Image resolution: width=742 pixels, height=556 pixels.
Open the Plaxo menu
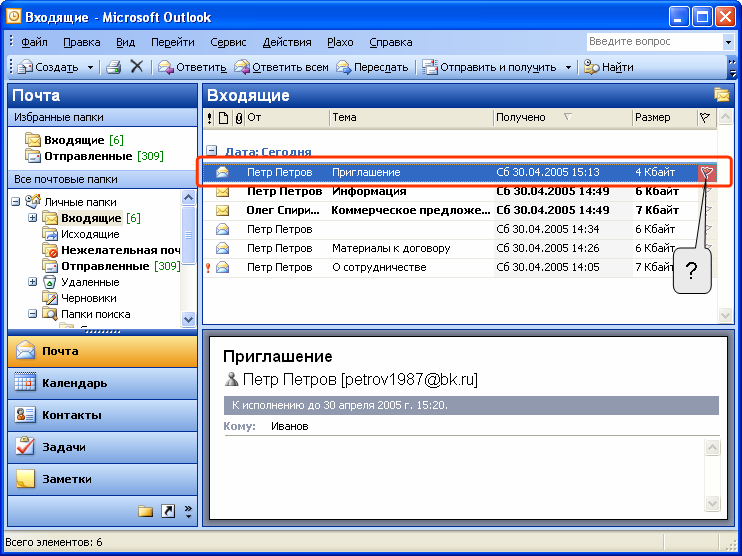[340, 42]
